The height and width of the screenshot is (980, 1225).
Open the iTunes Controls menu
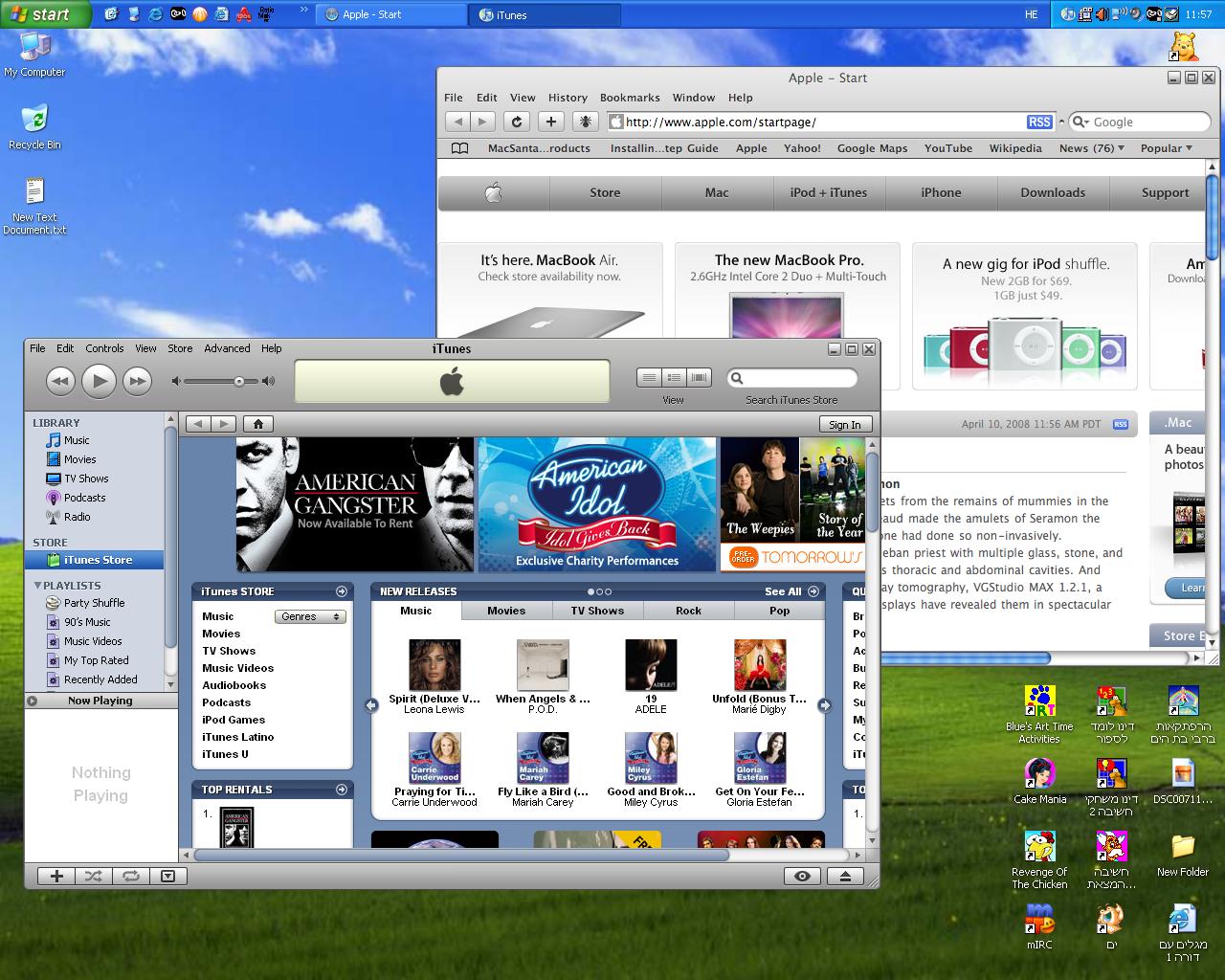tap(104, 348)
